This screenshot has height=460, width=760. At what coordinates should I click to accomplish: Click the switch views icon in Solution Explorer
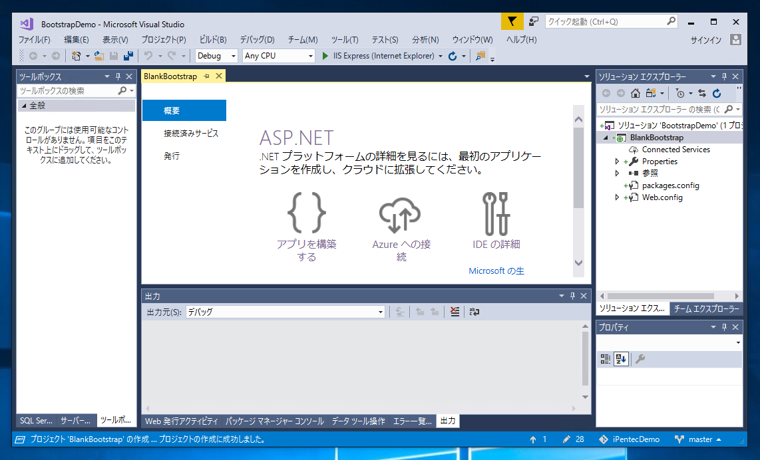(x=651, y=93)
